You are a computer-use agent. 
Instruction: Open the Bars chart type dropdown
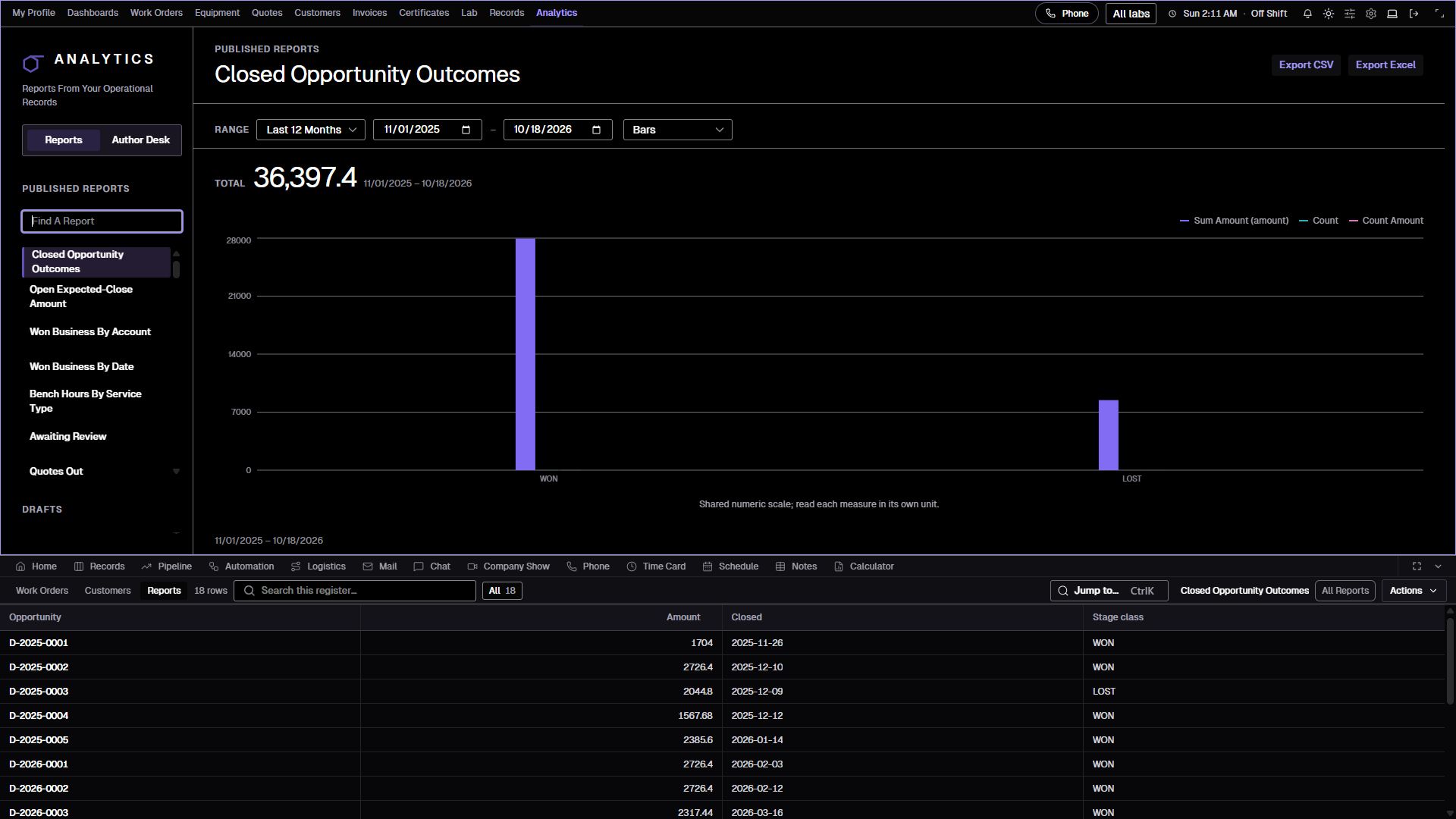click(x=678, y=130)
